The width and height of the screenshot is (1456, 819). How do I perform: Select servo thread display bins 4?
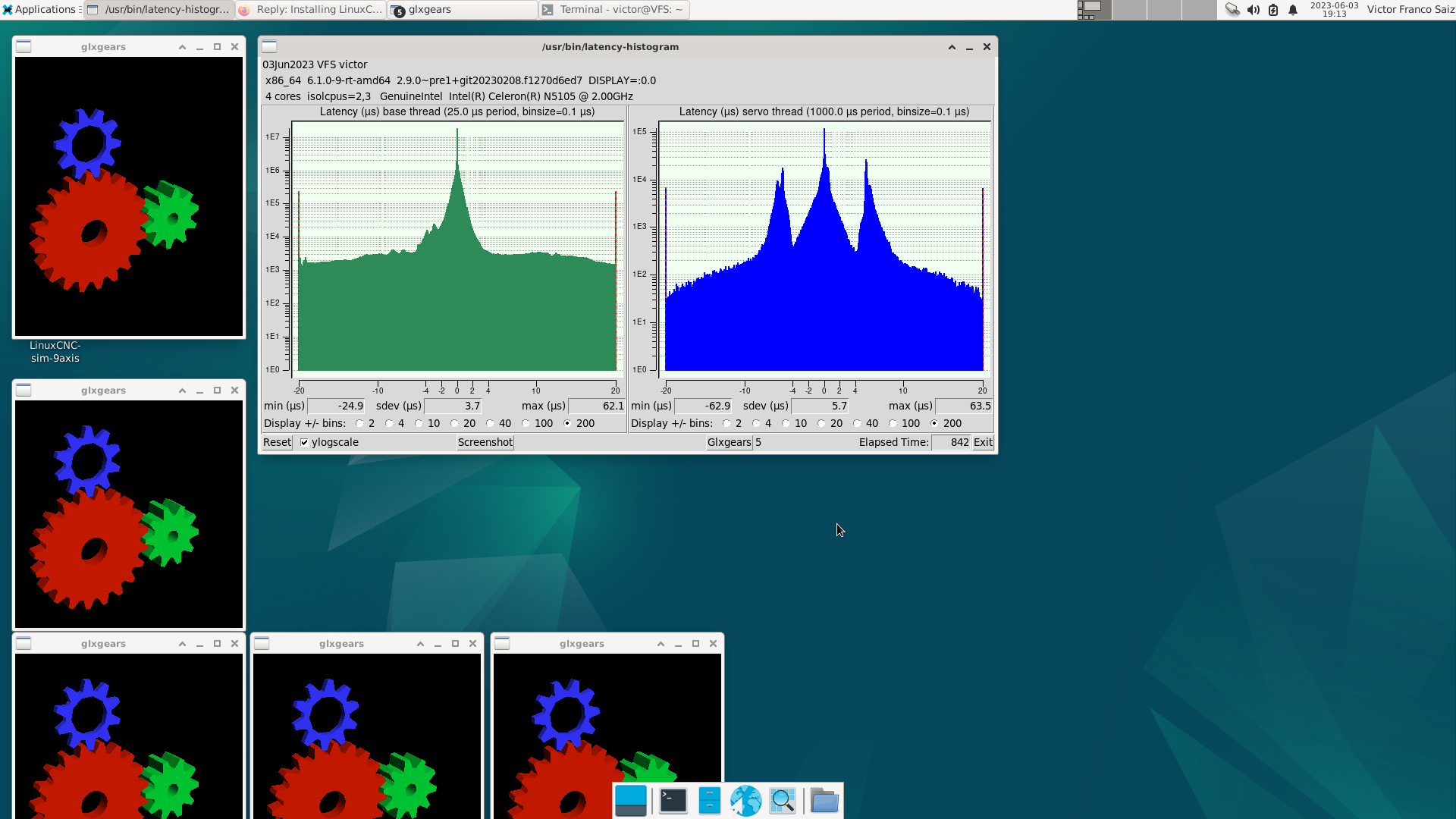coord(756,423)
